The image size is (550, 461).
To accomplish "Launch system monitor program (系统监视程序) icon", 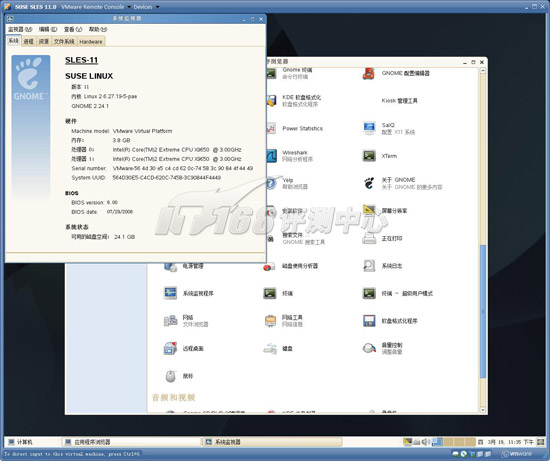I will (170, 293).
